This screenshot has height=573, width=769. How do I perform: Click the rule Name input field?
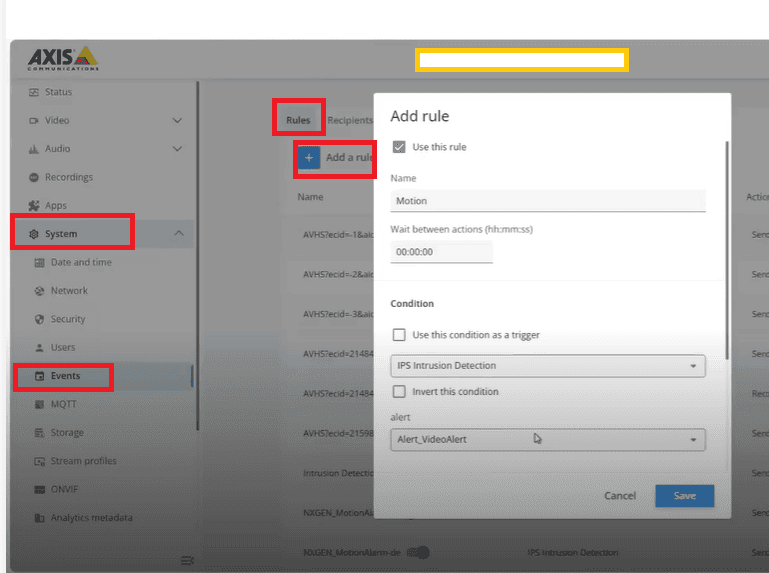point(548,201)
